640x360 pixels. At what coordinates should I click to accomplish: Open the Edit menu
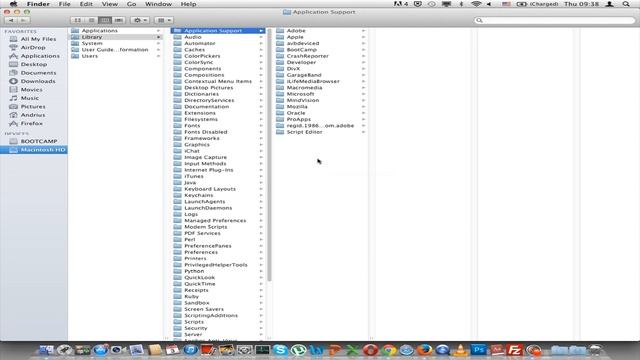click(x=86, y=4)
